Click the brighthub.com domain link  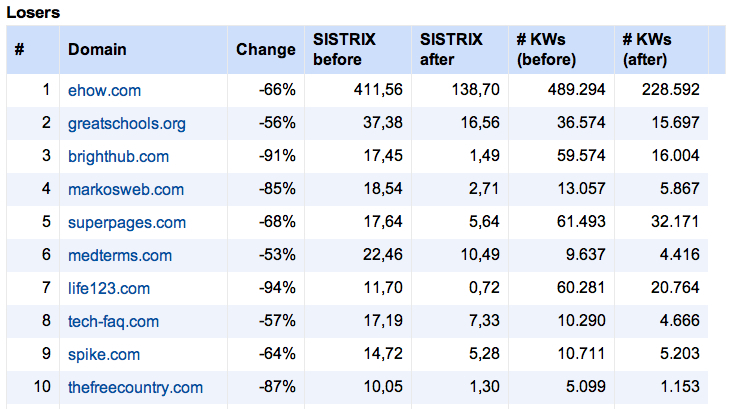[x=118, y=156]
